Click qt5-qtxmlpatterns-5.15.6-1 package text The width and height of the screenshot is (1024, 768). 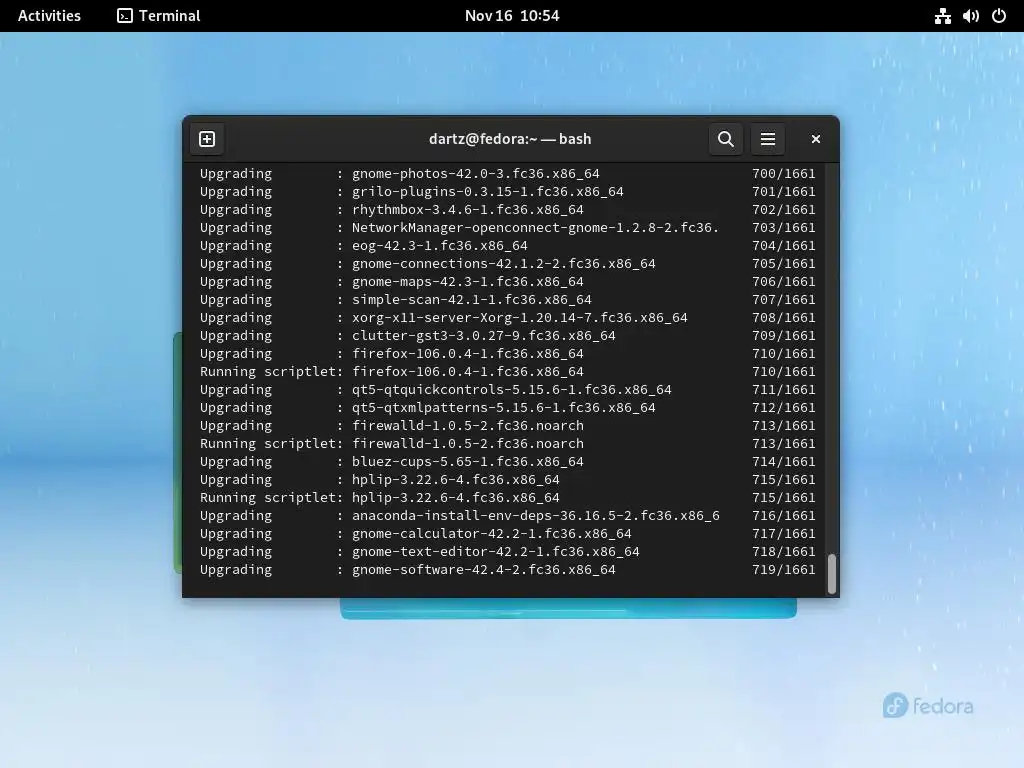(504, 407)
